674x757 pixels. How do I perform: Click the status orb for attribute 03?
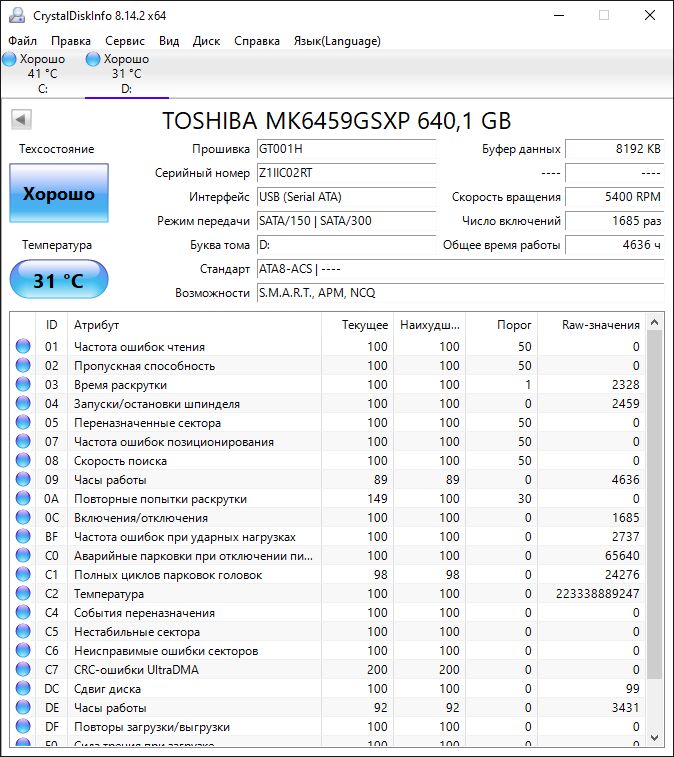pyautogui.click(x=23, y=384)
